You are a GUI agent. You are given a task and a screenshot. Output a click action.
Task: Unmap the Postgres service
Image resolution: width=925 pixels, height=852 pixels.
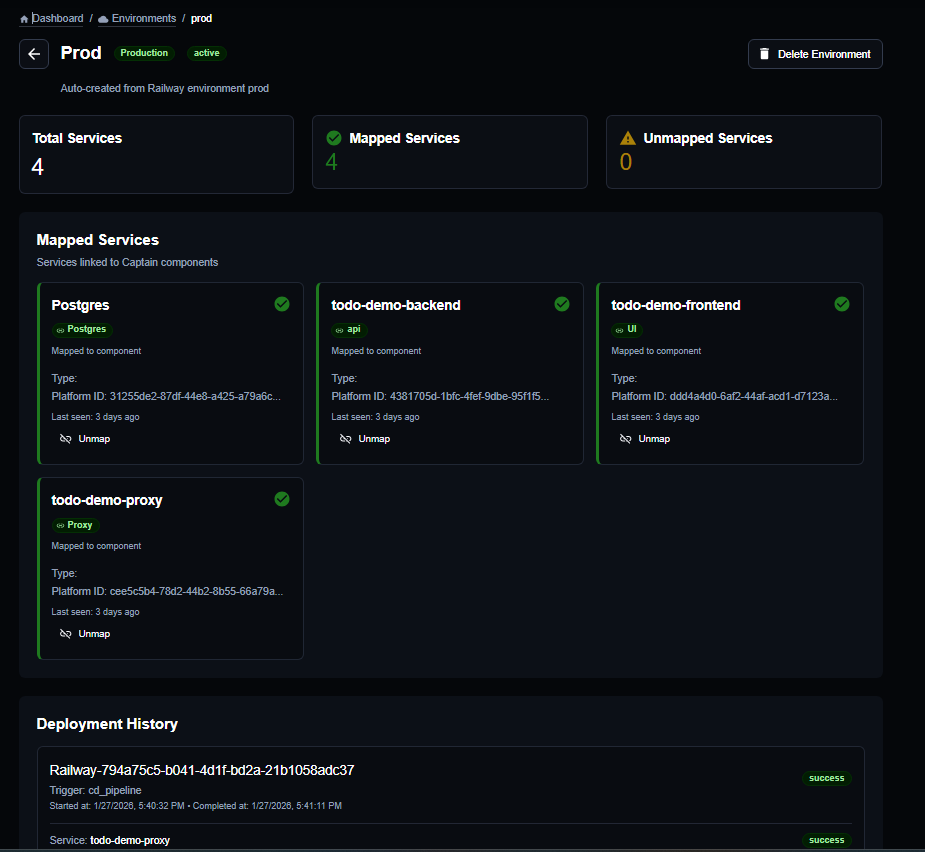[85, 439]
